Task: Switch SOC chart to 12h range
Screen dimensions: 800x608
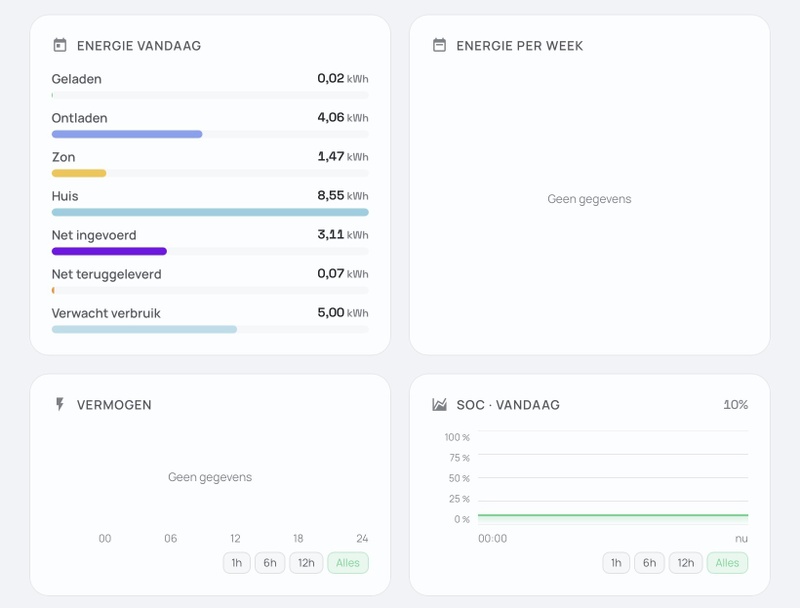Action: 686,563
